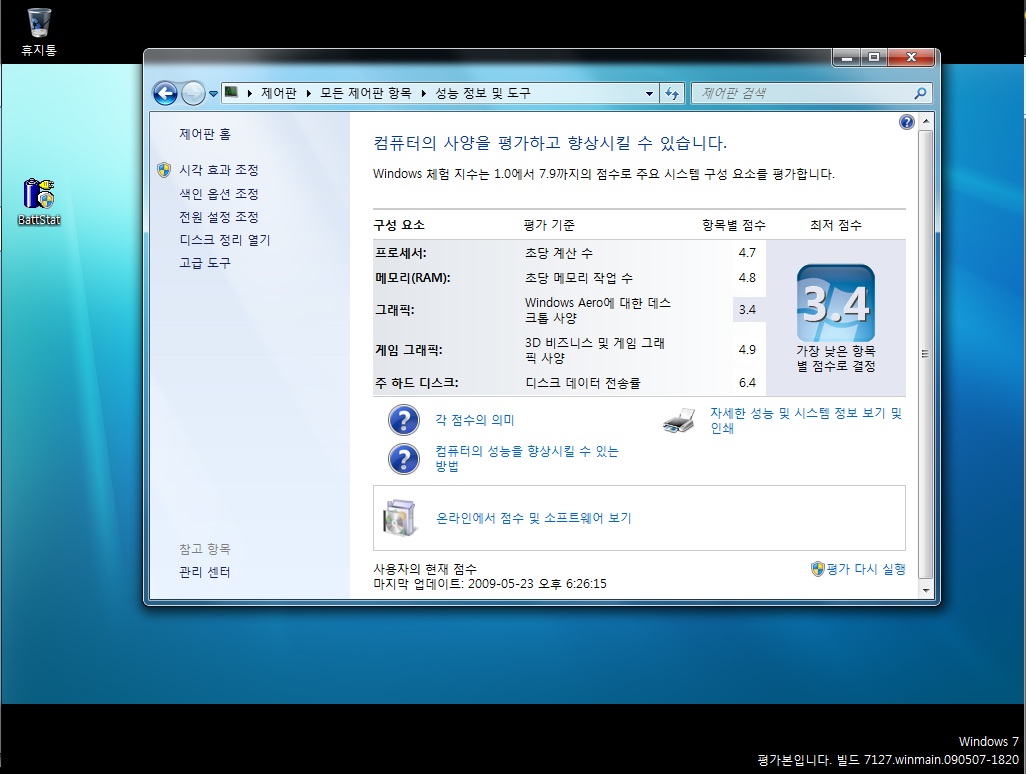Click question icon beside 각 점수의 의미

403,421
